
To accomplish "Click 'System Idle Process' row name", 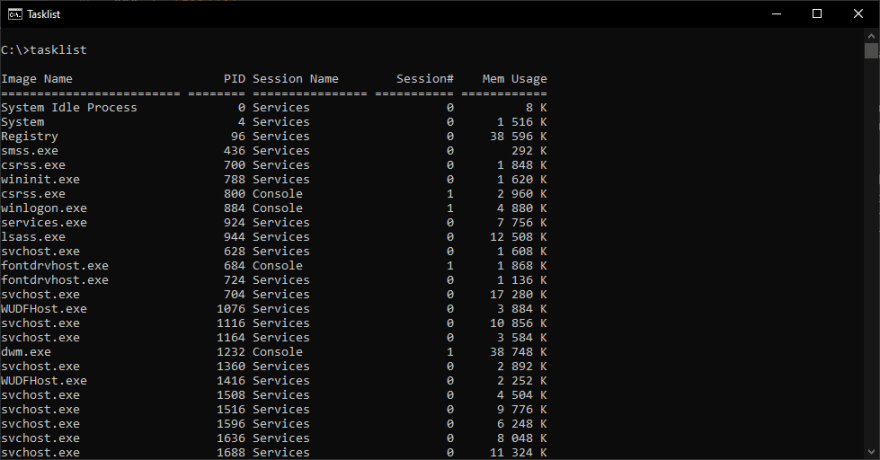I will click(69, 108).
